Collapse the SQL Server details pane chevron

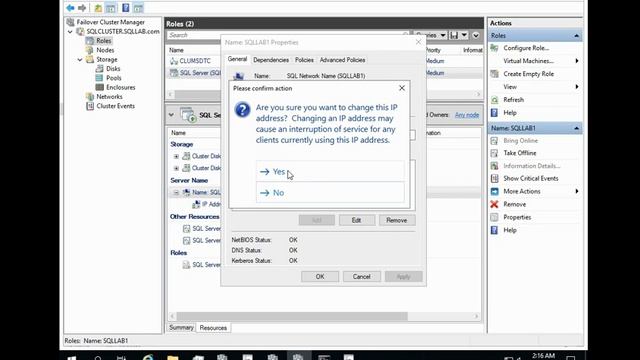click(171, 115)
